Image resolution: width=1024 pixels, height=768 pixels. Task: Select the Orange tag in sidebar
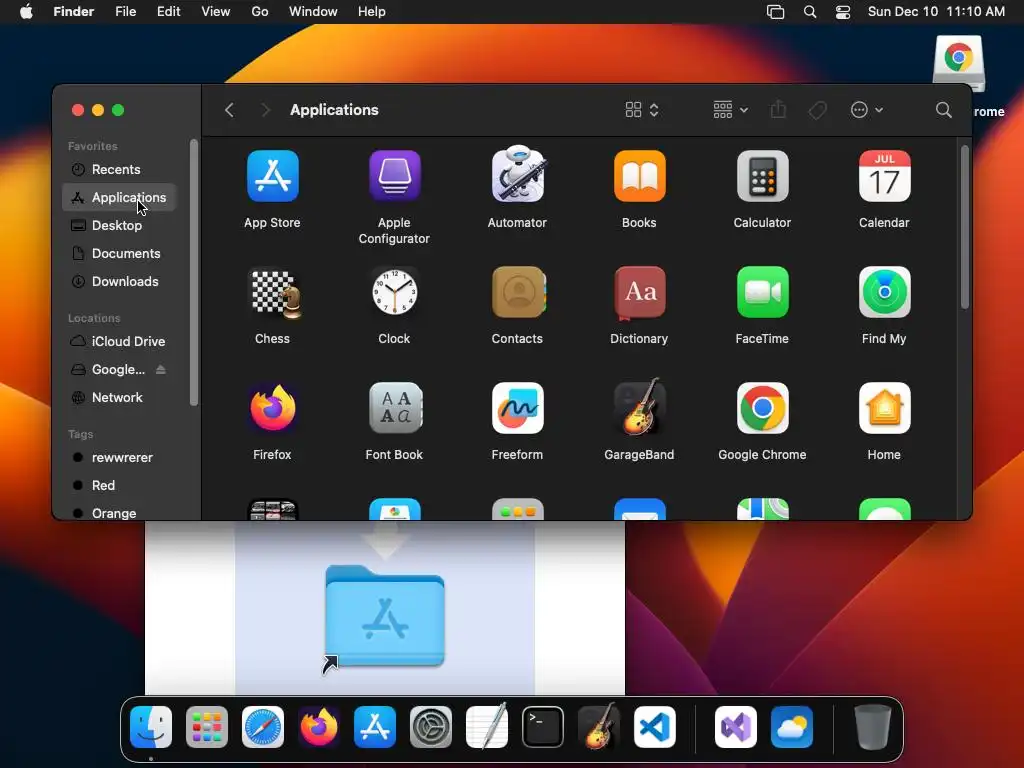tap(119, 513)
